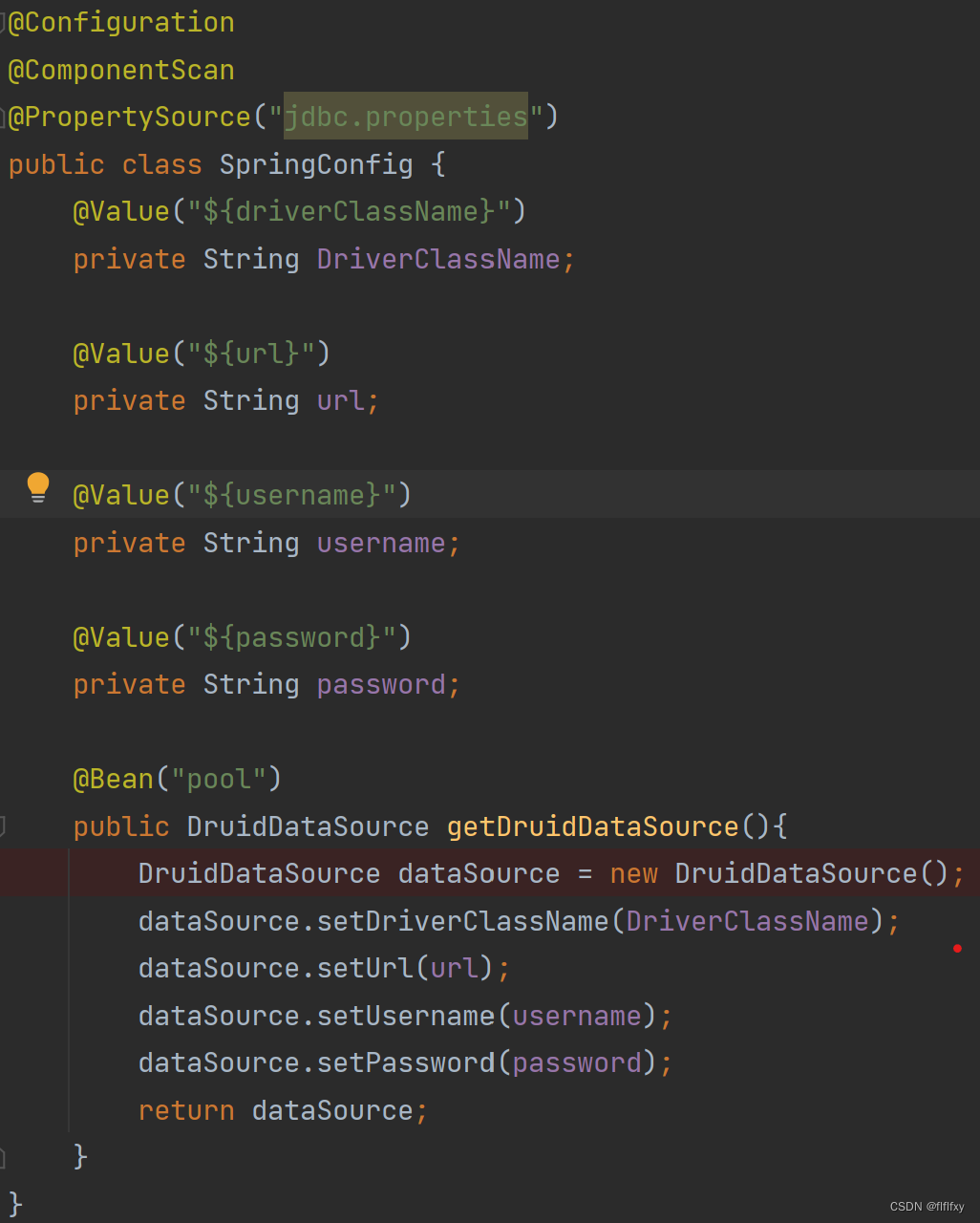Viewport: 980px width, 1223px height.
Task: Select the highlighted @Value username line
Action: tap(242, 494)
